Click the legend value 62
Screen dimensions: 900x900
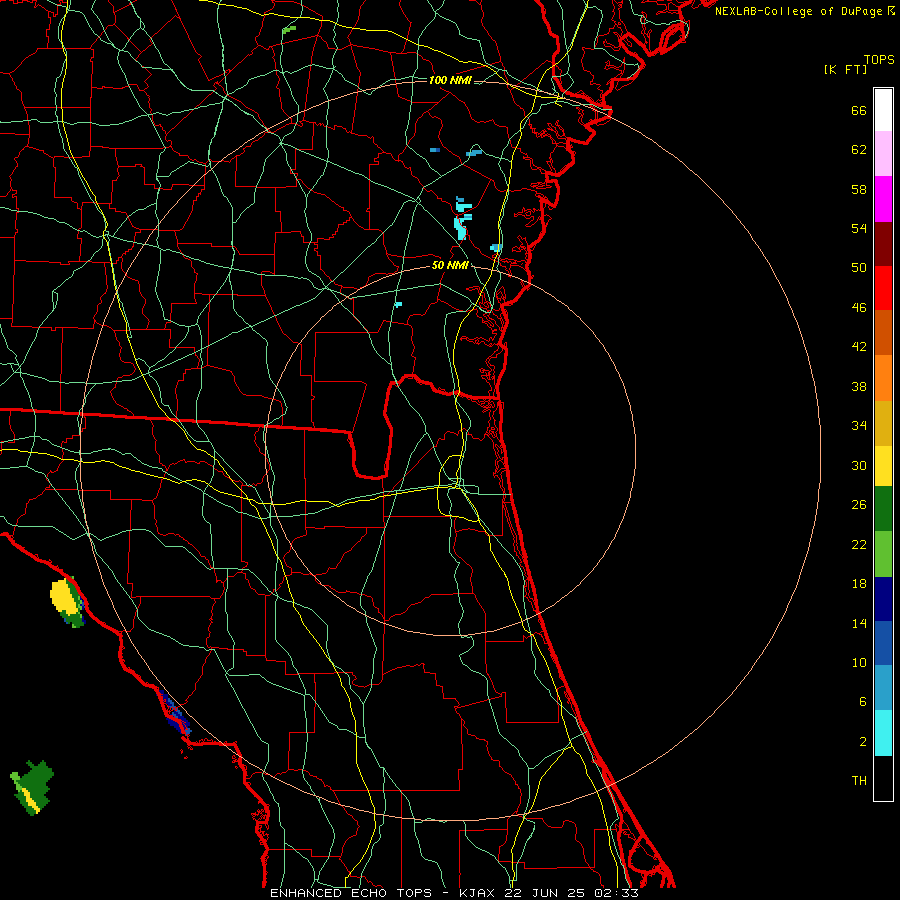[x=859, y=150]
